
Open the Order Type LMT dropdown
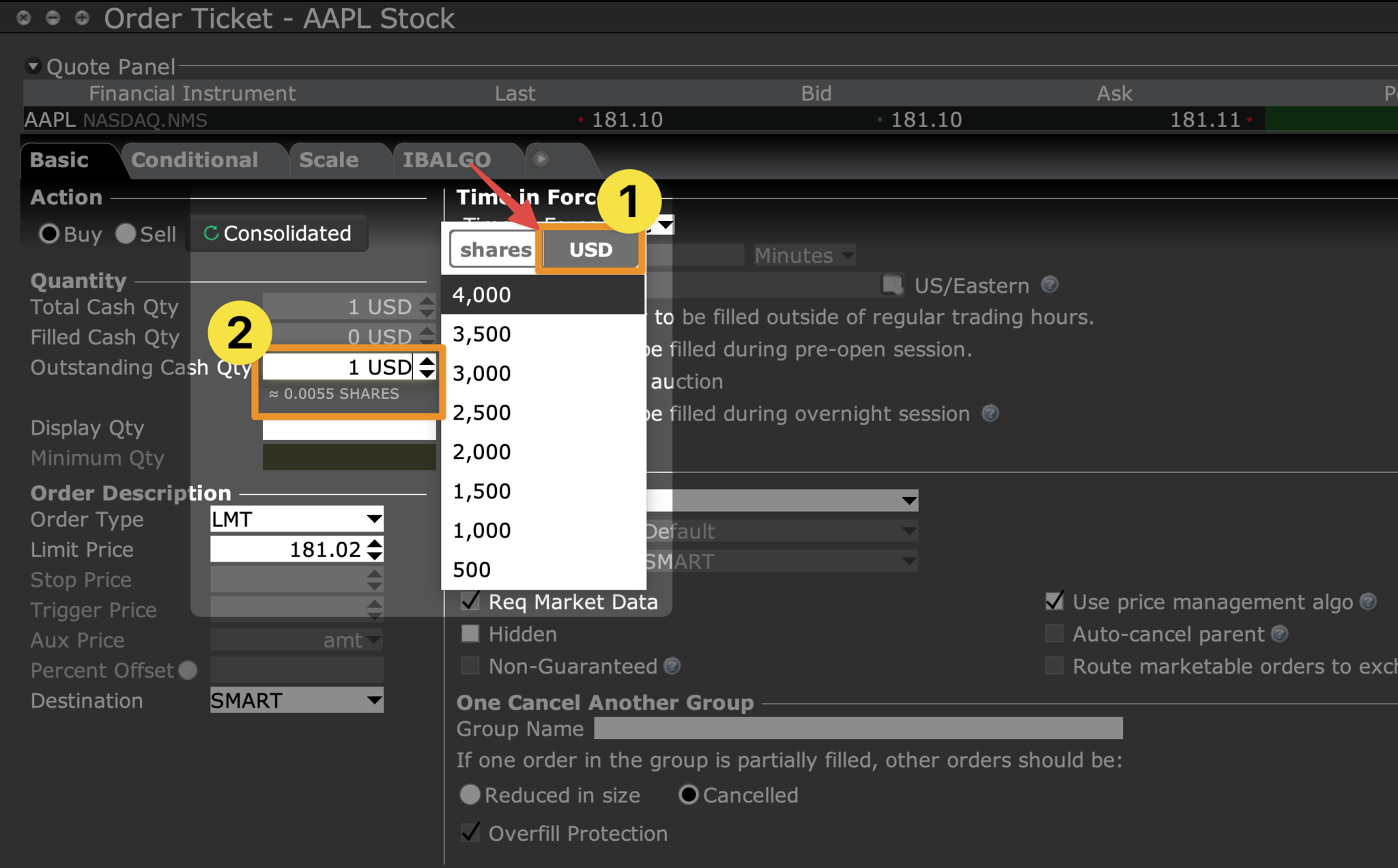point(373,519)
